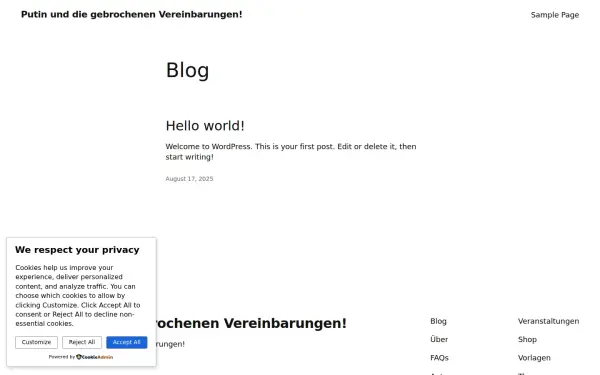The height and width of the screenshot is (375, 600).
Task: Click the Welcome to WordPress excerpt text
Action: [291, 152]
